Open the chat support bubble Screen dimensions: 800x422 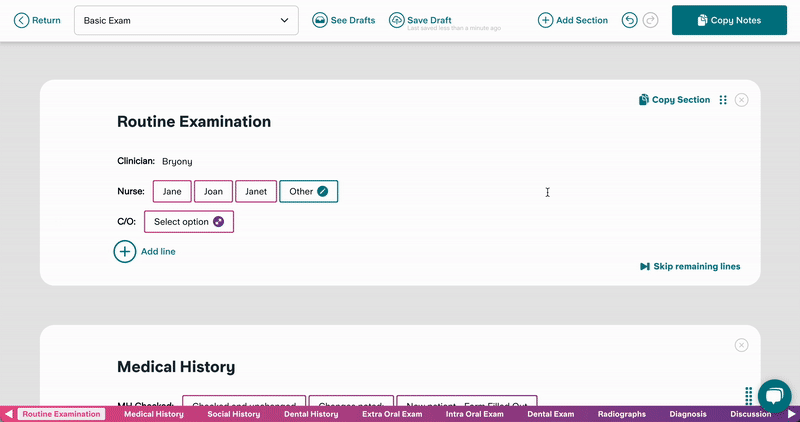pyautogui.click(x=774, y=395)
